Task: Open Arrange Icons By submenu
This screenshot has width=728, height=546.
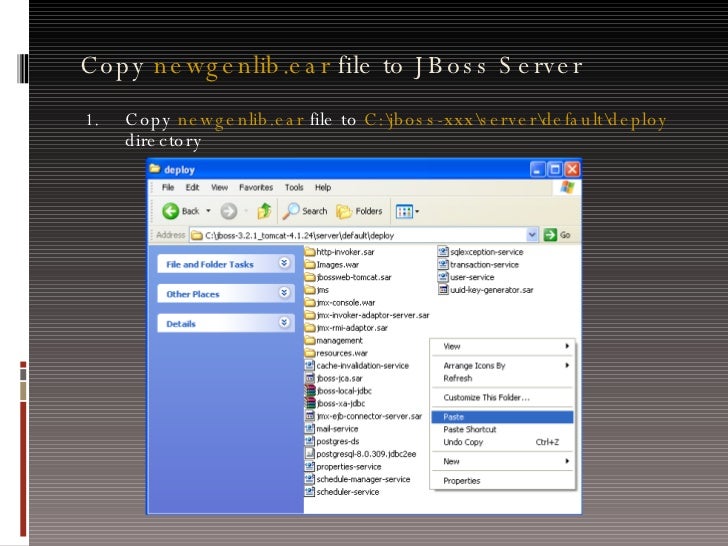Action: [502, 365]
